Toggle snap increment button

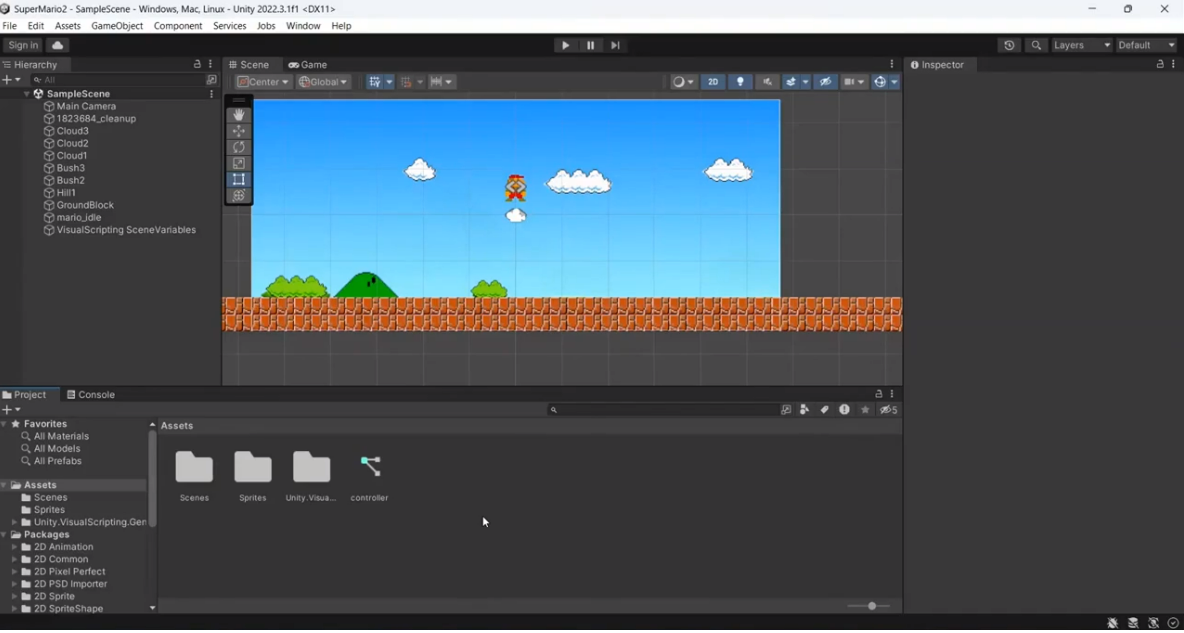point(406,82)
